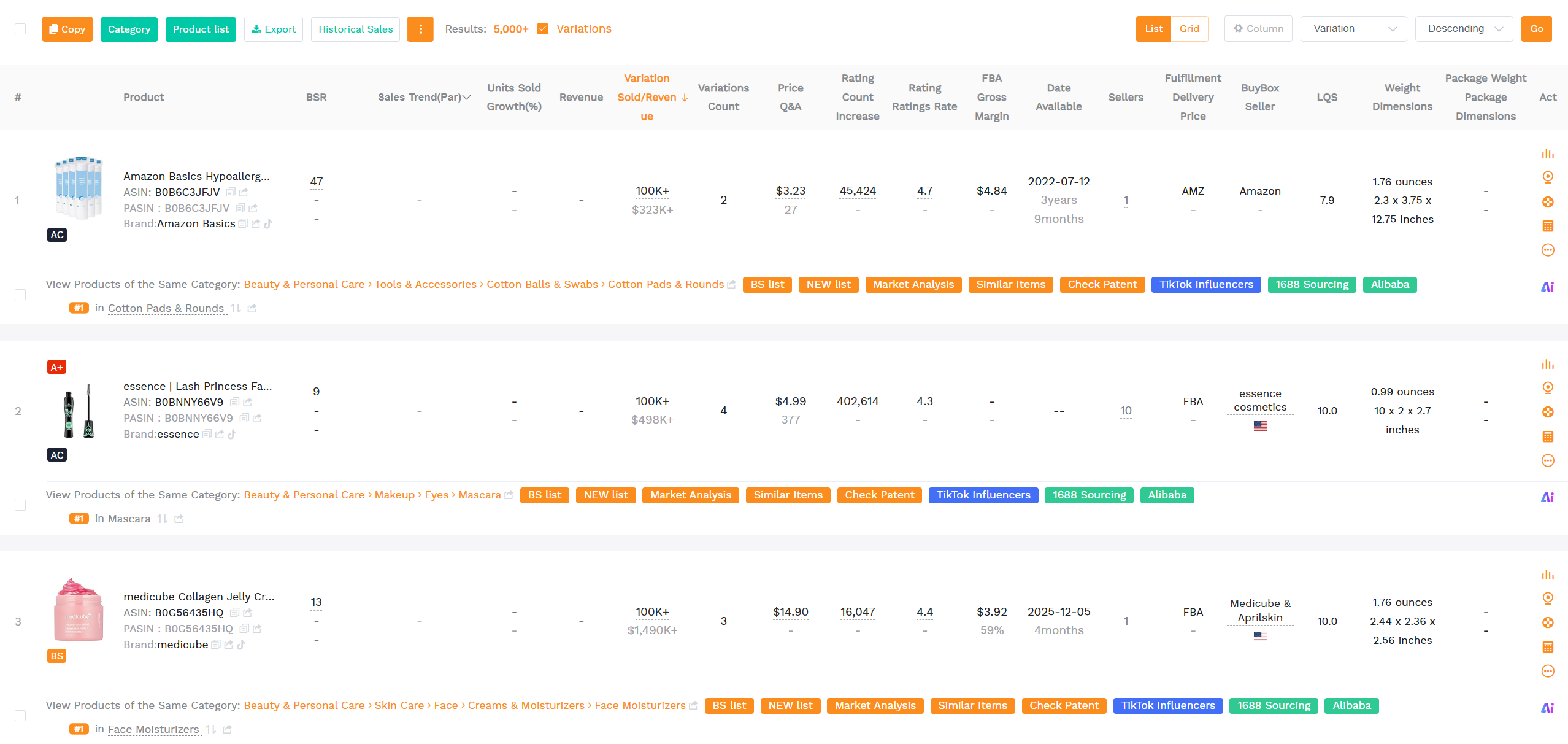1568x744 pixels.
Task: Uncheck the Variations checkbox
Action: [x=542, y=28]
